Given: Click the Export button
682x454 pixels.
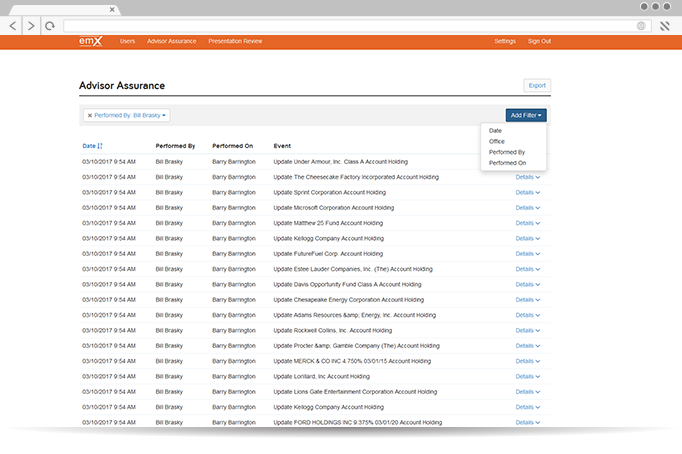Looking at the screenshot, I should click(537, 86).
